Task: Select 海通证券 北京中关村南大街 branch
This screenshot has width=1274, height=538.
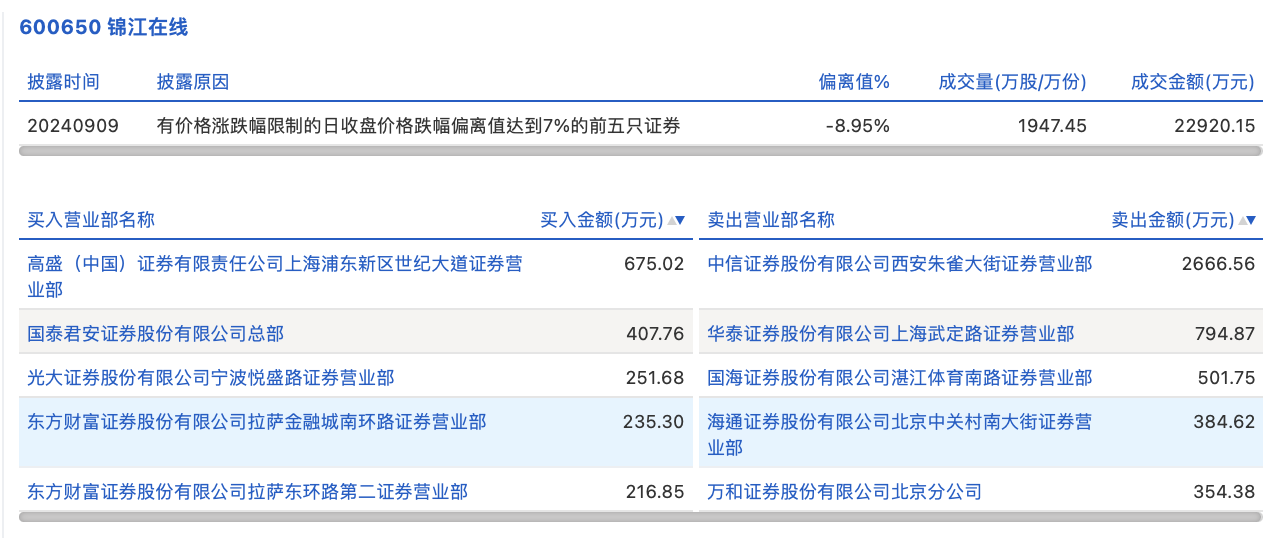Action: (899, 423)
